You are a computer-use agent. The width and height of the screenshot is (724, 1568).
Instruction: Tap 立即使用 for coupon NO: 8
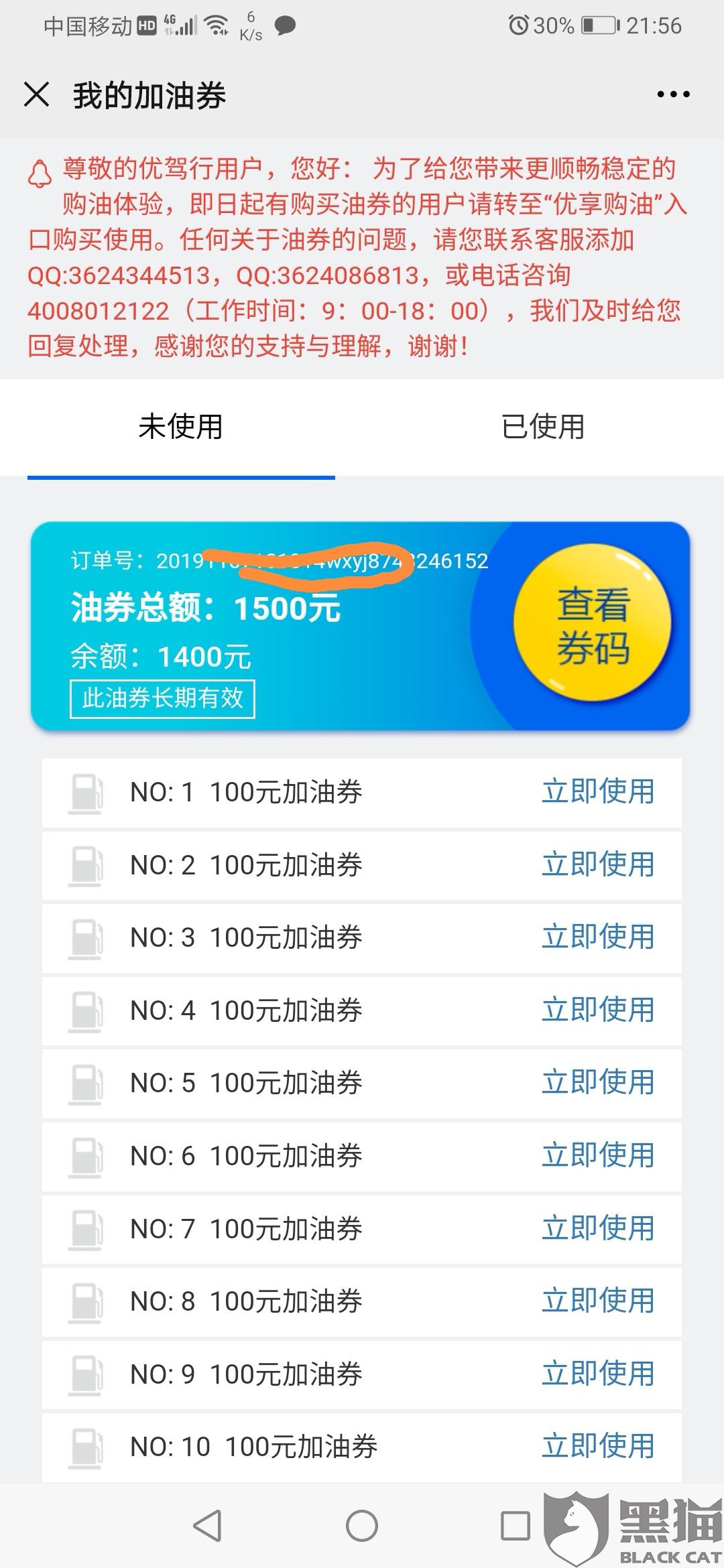(598, 1301)
